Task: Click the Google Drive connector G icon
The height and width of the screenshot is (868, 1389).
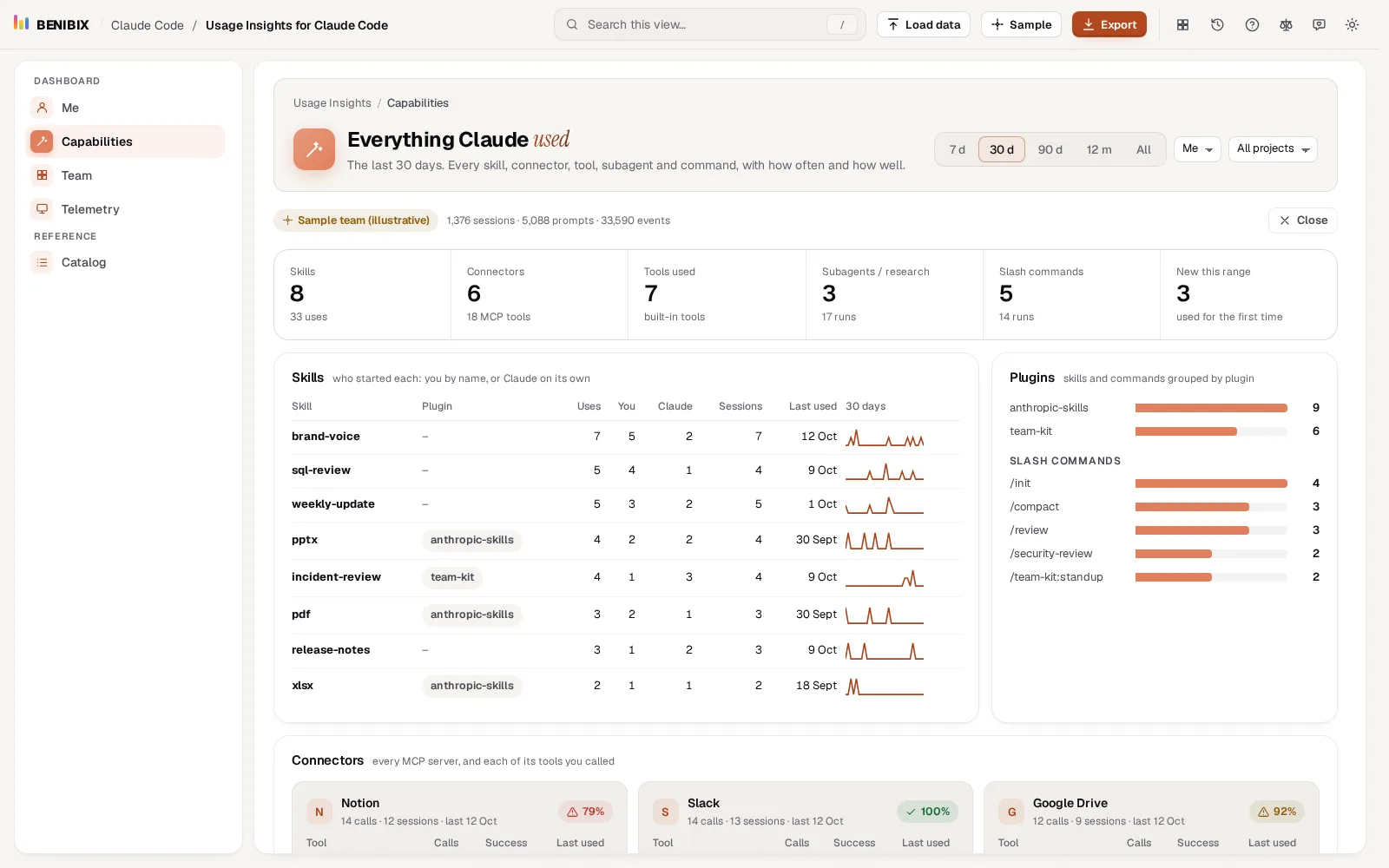Action: coord(1011,812)
